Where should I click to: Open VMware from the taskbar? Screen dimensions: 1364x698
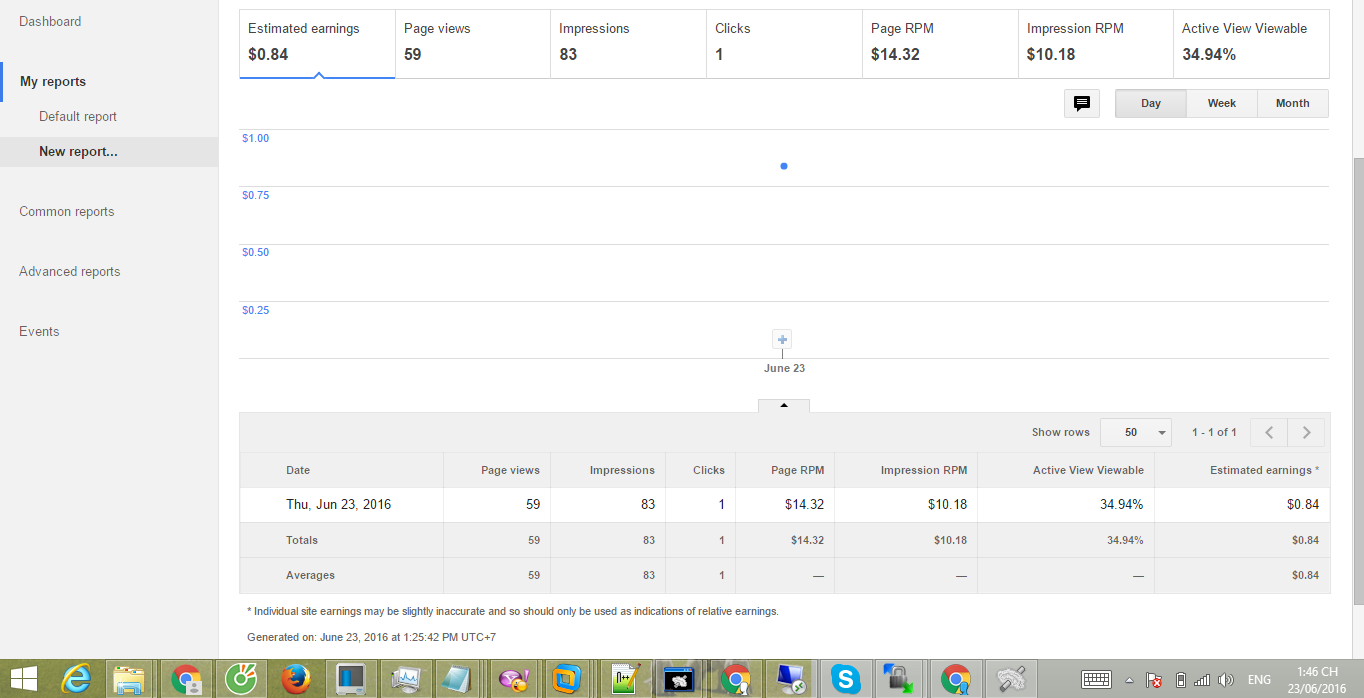(567, 680)
